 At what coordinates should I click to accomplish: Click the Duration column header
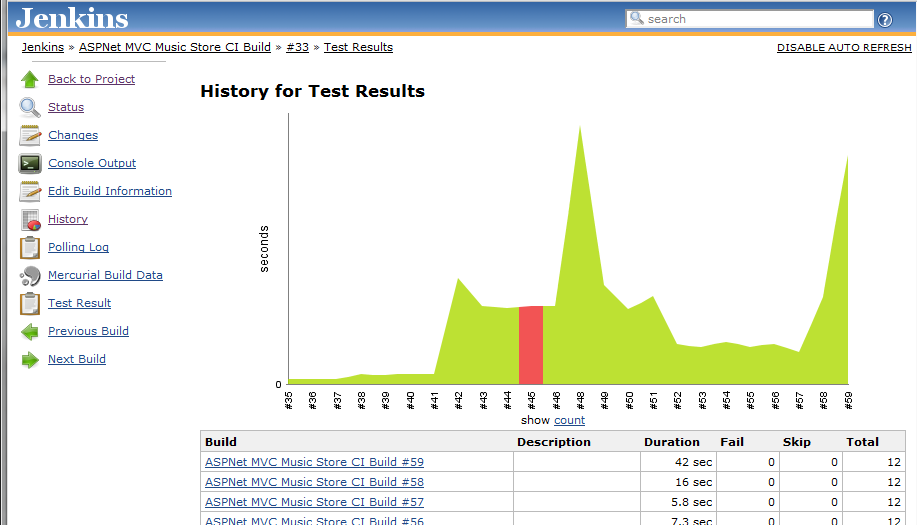click(x=671, y=442)
